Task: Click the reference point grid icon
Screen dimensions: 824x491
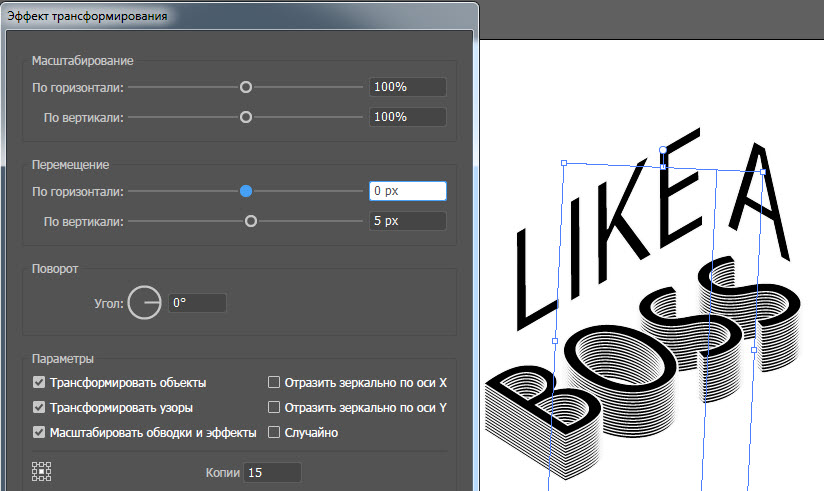Action: tap(42, 472)
